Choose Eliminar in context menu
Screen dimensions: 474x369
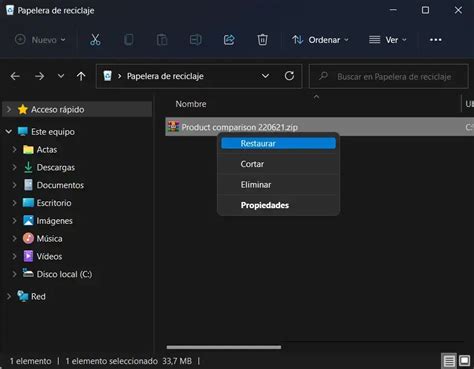[x=278, y=185]
